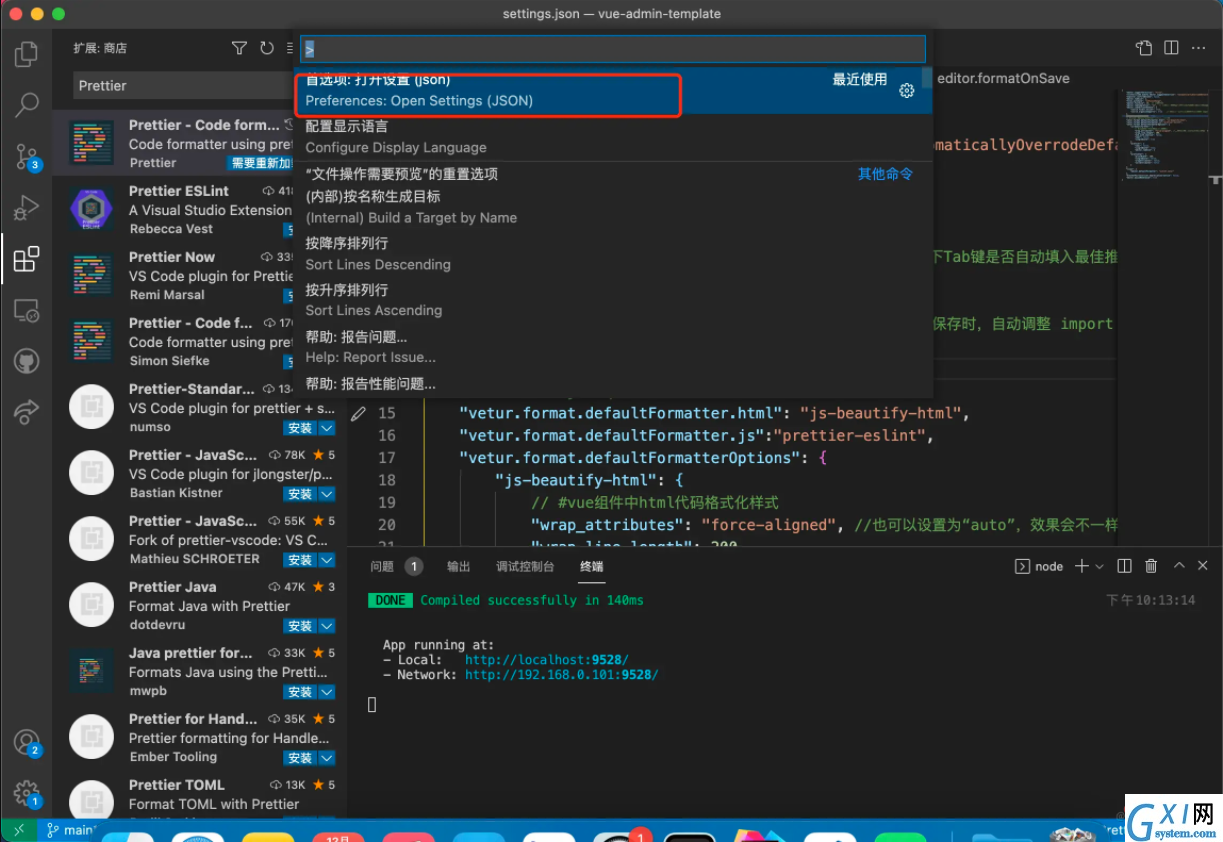Kill terminal using the trash icon
This screenshot has width=1223, height=842.
(1151, 566)
